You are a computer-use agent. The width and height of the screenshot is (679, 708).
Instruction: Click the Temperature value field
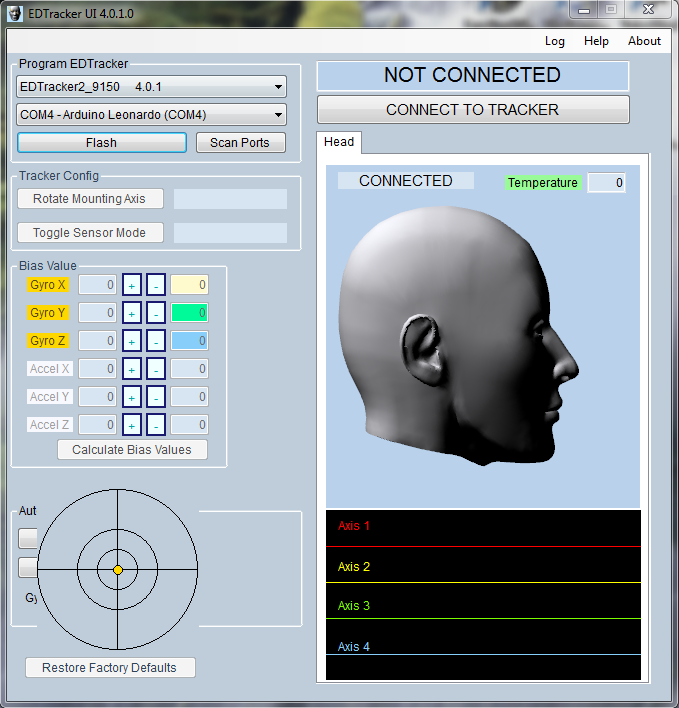click(606, 182)
